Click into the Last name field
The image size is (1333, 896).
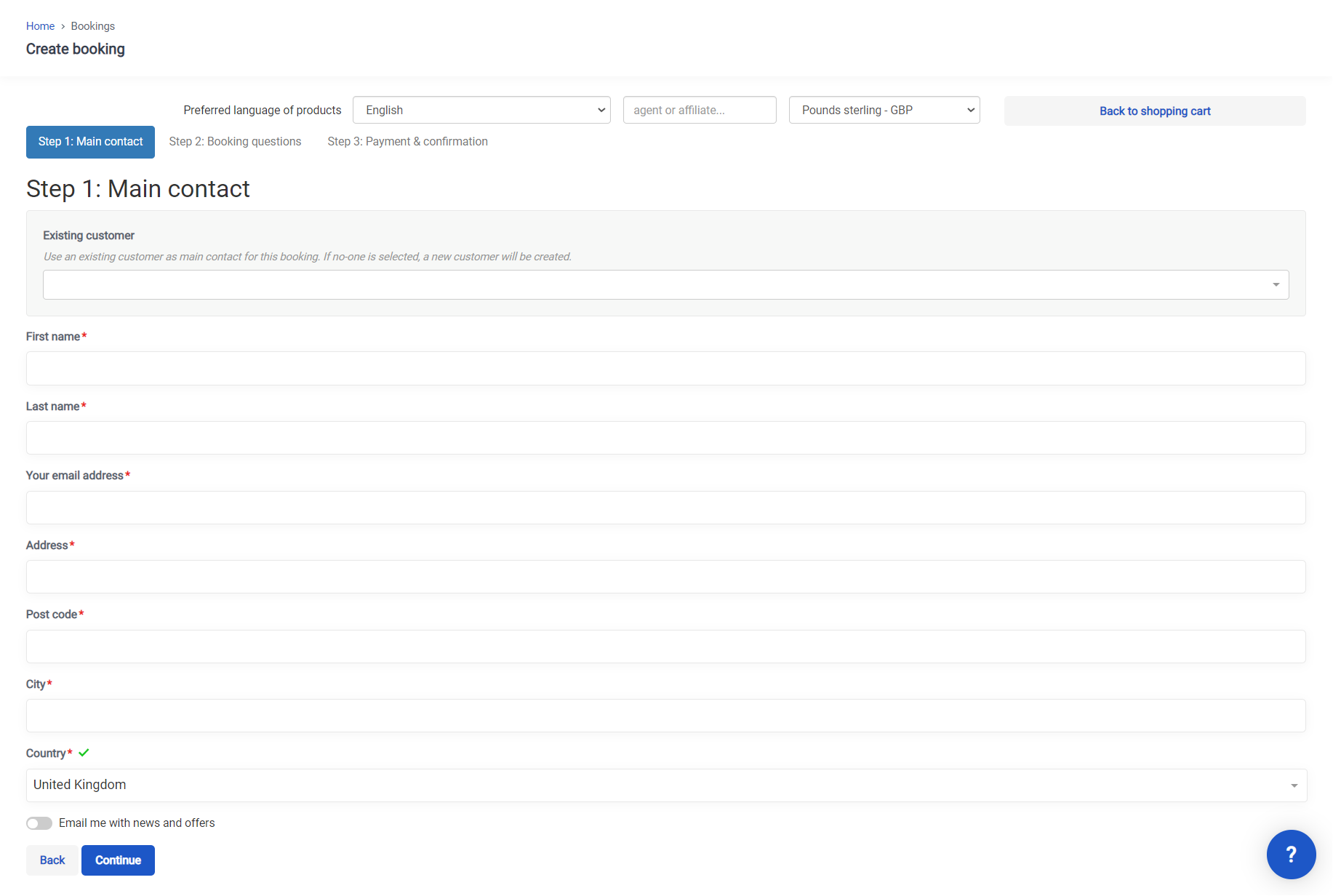(x=665, y=438)
